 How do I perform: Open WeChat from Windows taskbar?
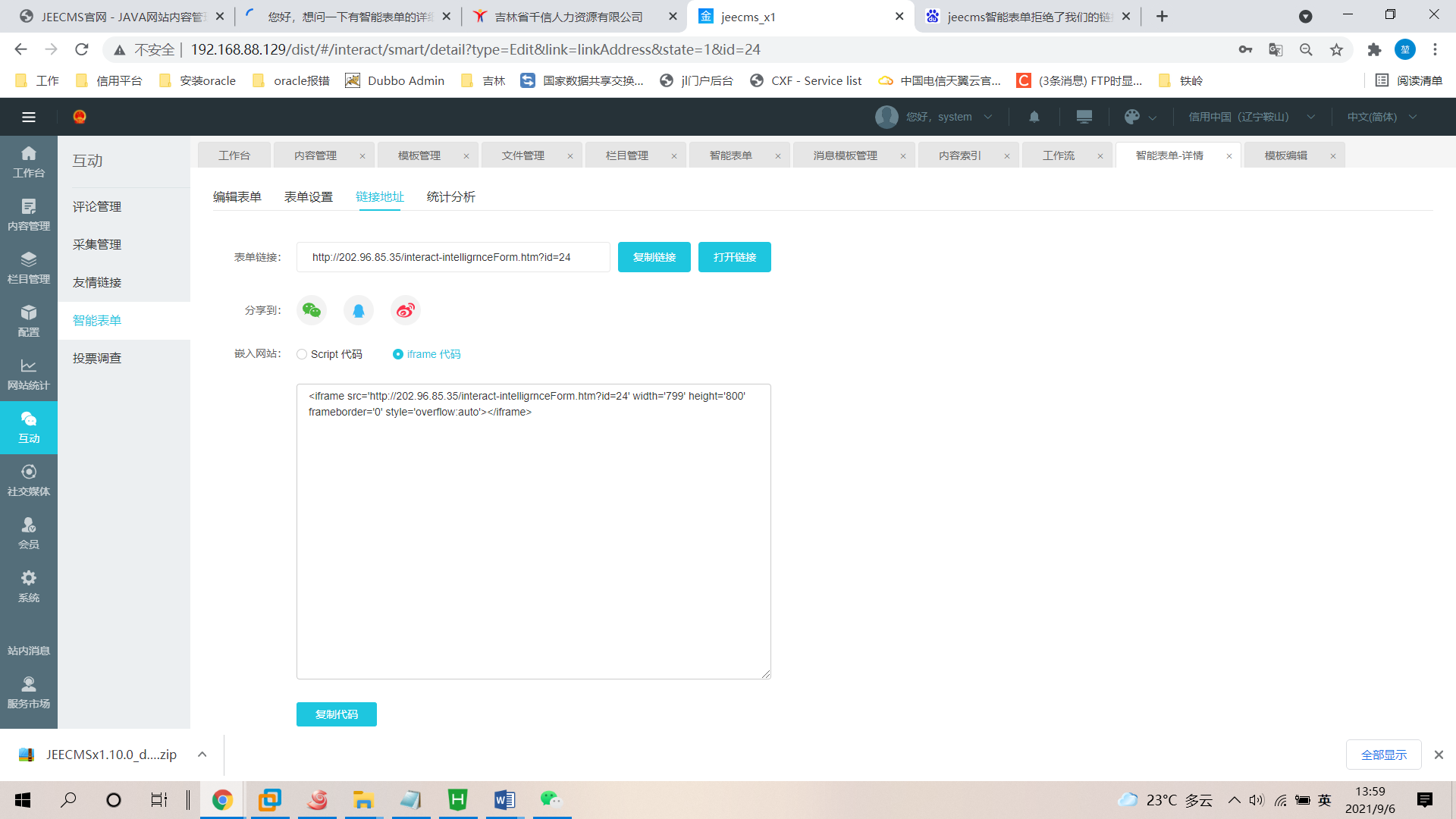(551, 799)
